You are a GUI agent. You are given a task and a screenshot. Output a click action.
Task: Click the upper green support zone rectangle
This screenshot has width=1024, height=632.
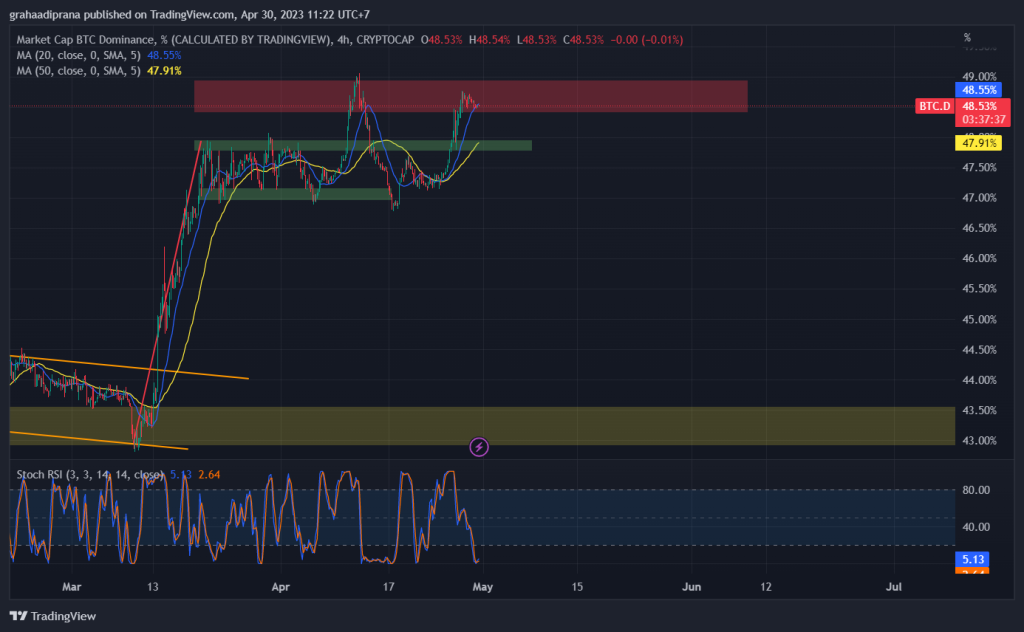tap(362, 146)
